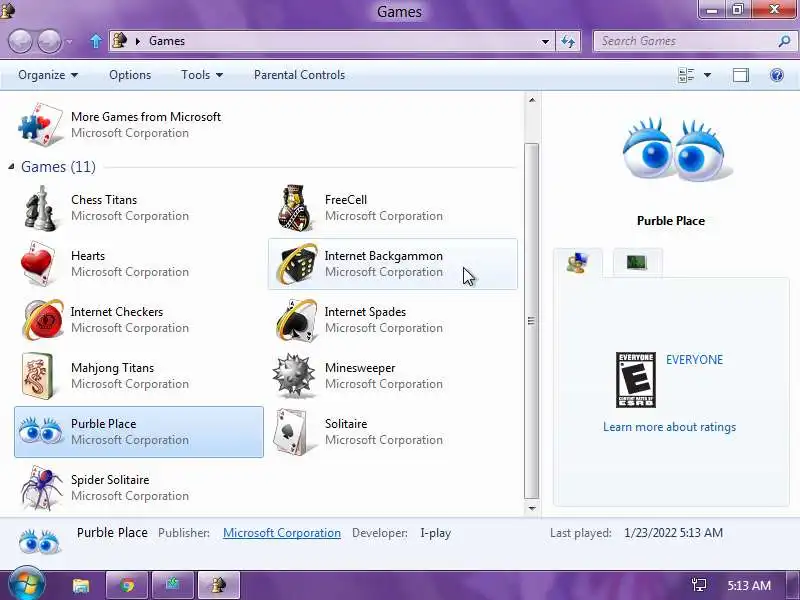The image size is (800, 600).
Task: Open the Microsoft Corporation publisher link
Action: [282, 533]
